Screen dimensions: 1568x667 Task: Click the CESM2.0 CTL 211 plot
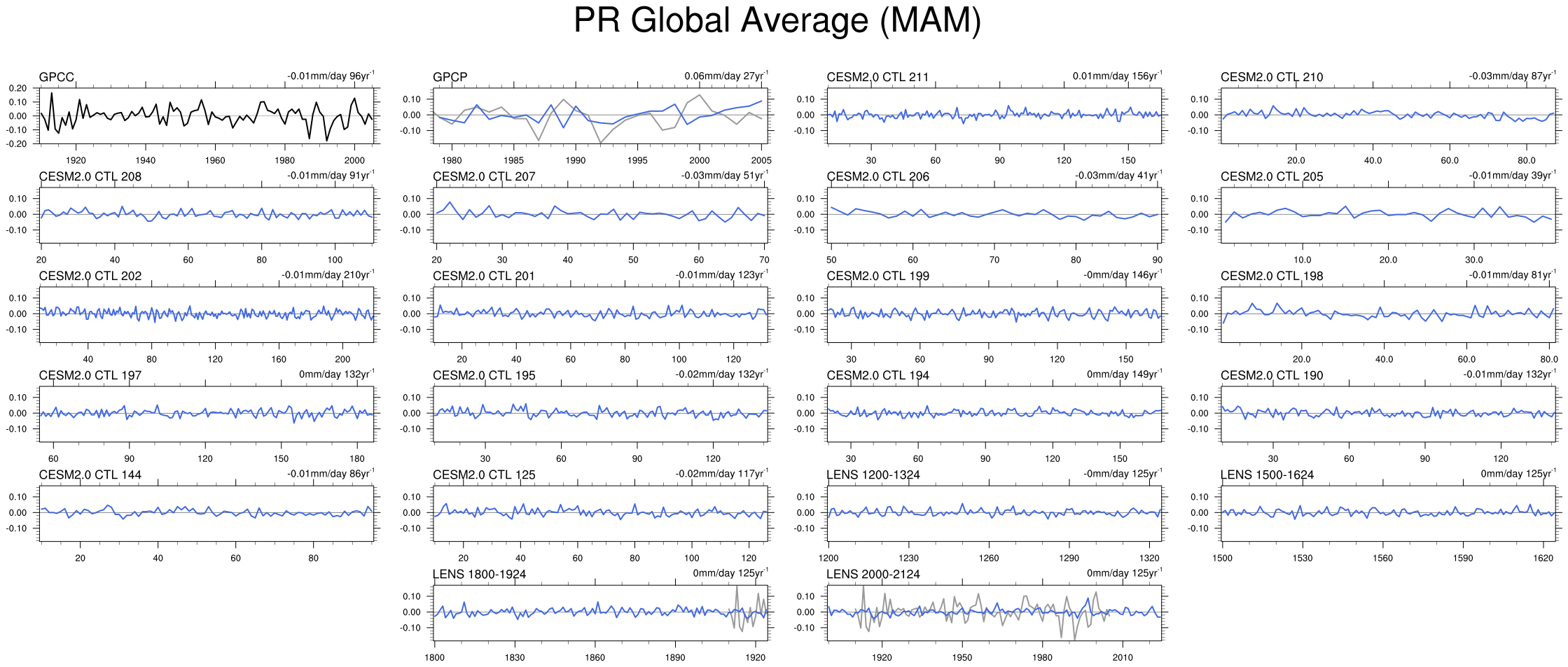994,116
